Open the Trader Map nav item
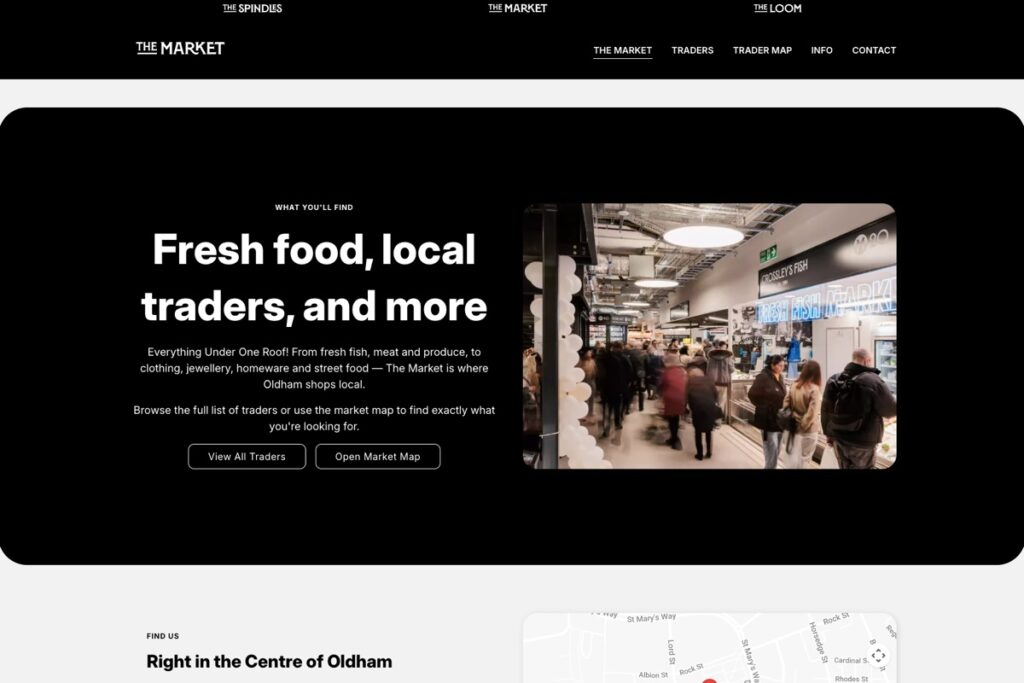This screenshot has width=1024, height=683. [762, 50]
